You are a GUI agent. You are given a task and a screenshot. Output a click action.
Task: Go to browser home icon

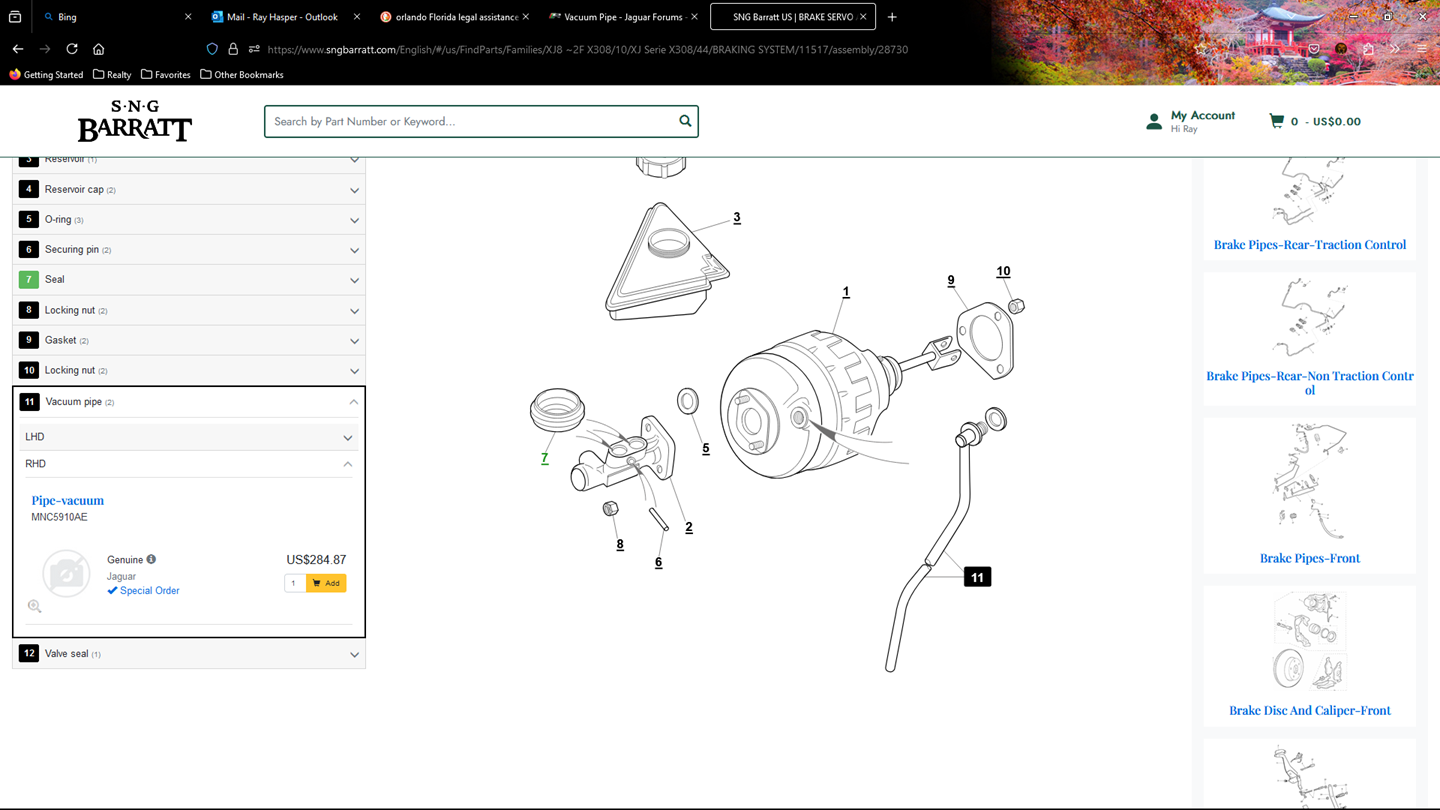click(98, 49)
